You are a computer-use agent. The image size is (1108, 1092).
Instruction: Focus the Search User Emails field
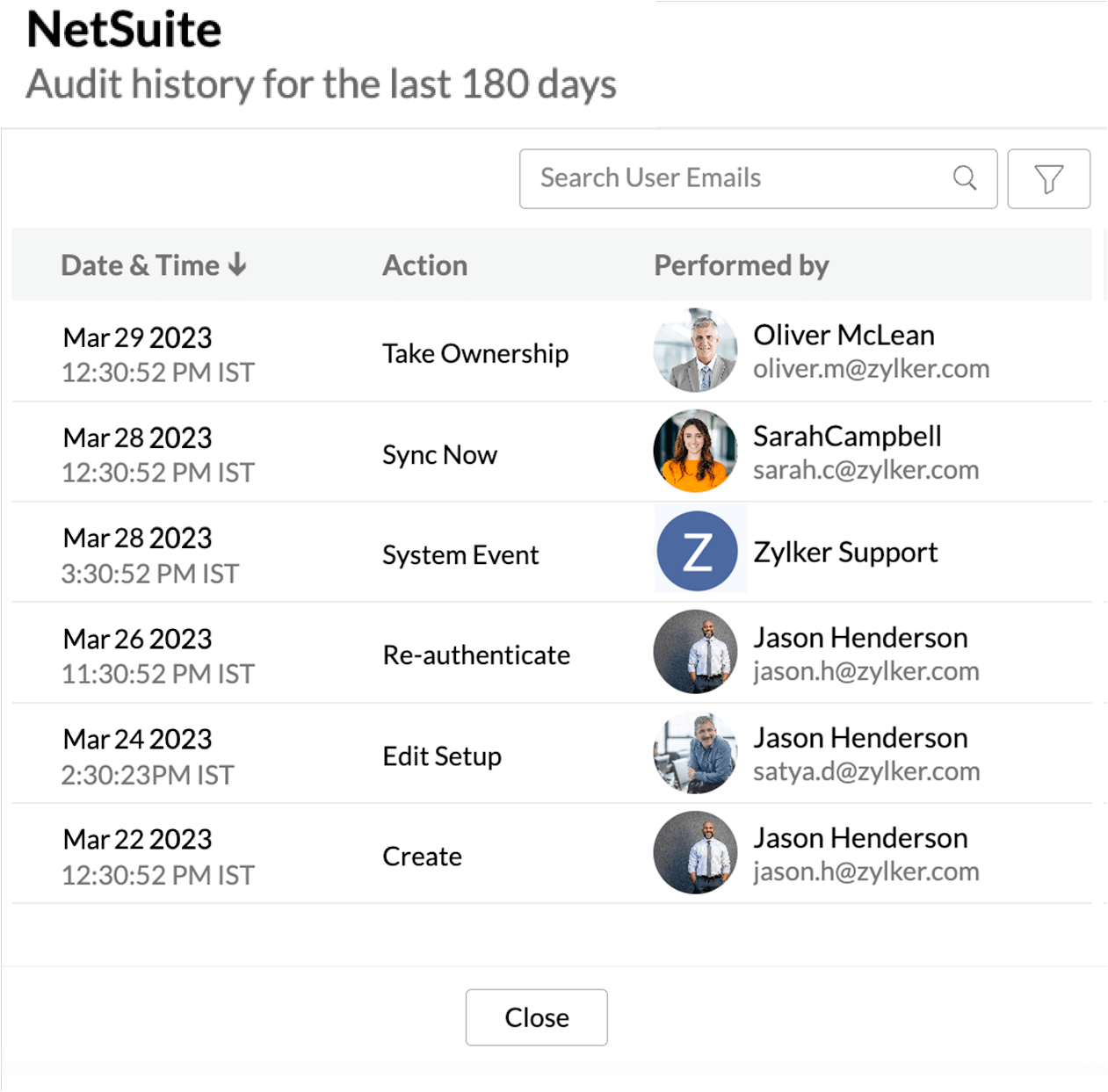click(757, 178)
